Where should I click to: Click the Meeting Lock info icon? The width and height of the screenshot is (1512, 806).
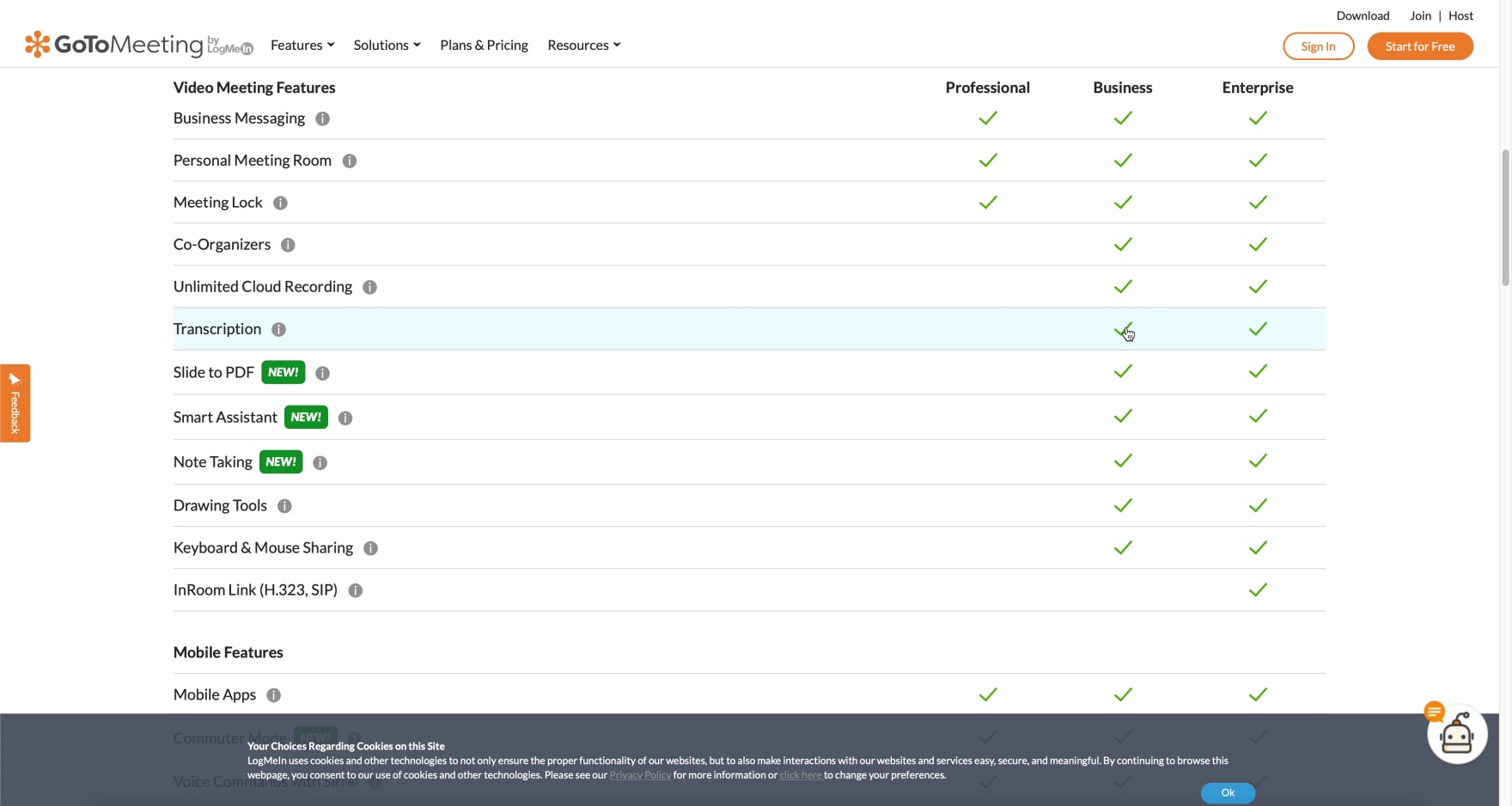point(280,203)
